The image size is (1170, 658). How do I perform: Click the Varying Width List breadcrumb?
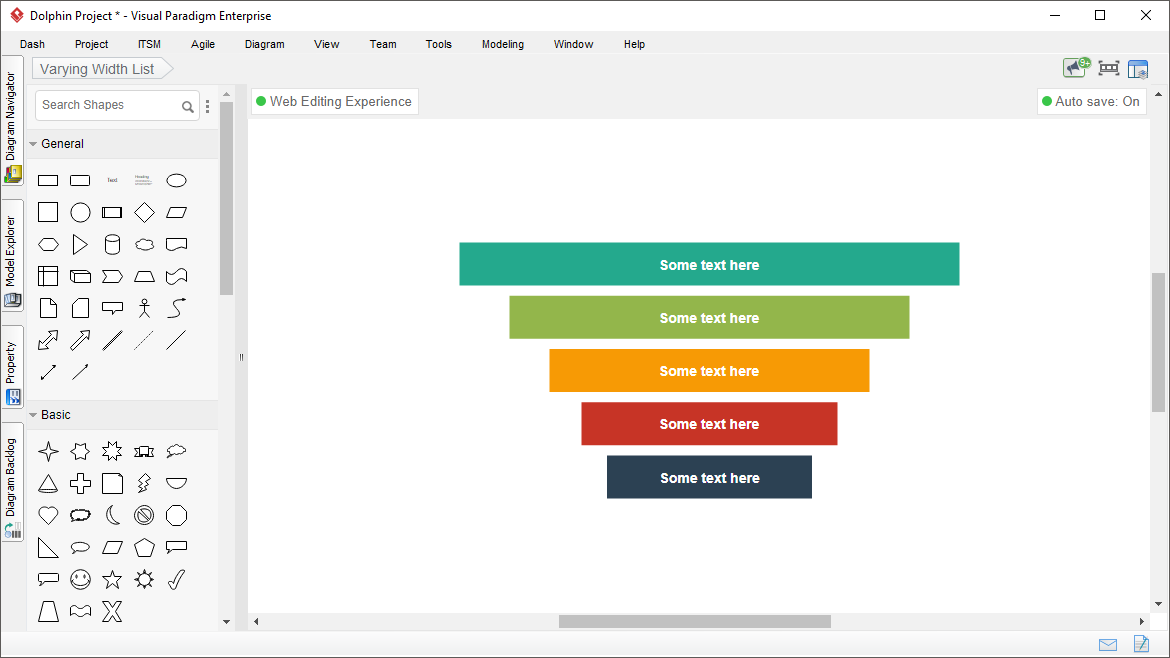click(102, 69)
